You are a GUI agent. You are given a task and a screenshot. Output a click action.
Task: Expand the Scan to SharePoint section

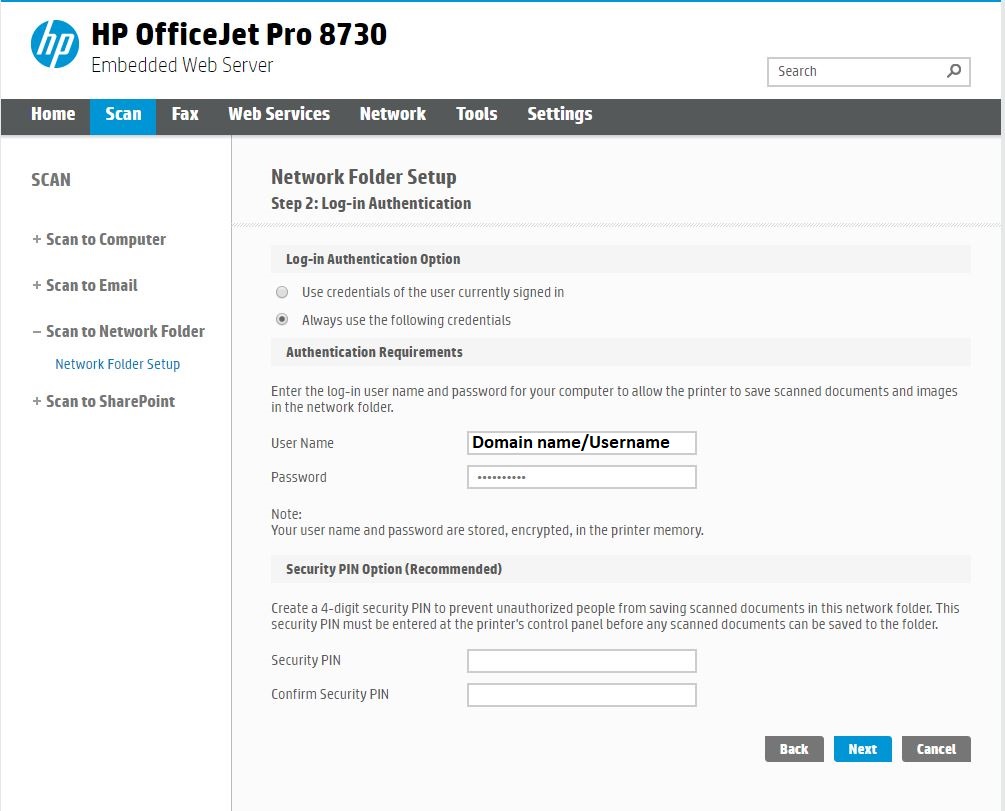pos(103,402)
